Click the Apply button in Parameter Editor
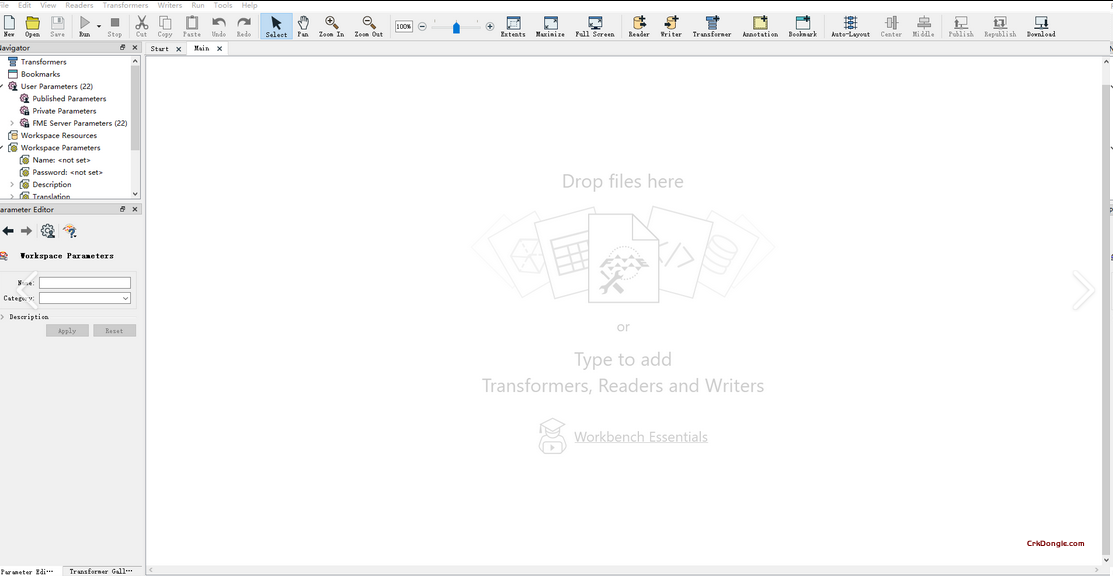 (67, 330)
